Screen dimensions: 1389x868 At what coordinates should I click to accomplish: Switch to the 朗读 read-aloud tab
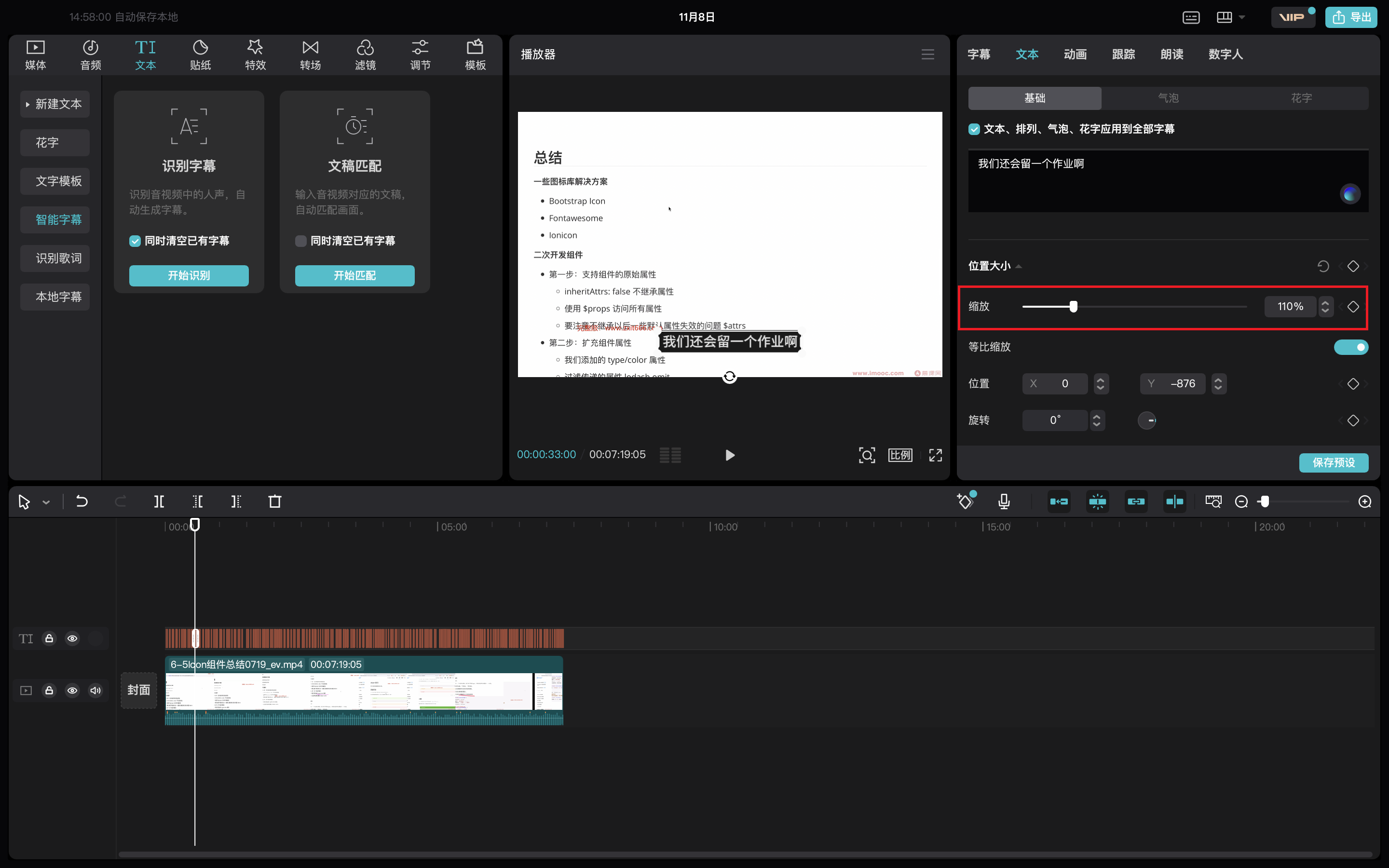click(x=1171, y=54)
